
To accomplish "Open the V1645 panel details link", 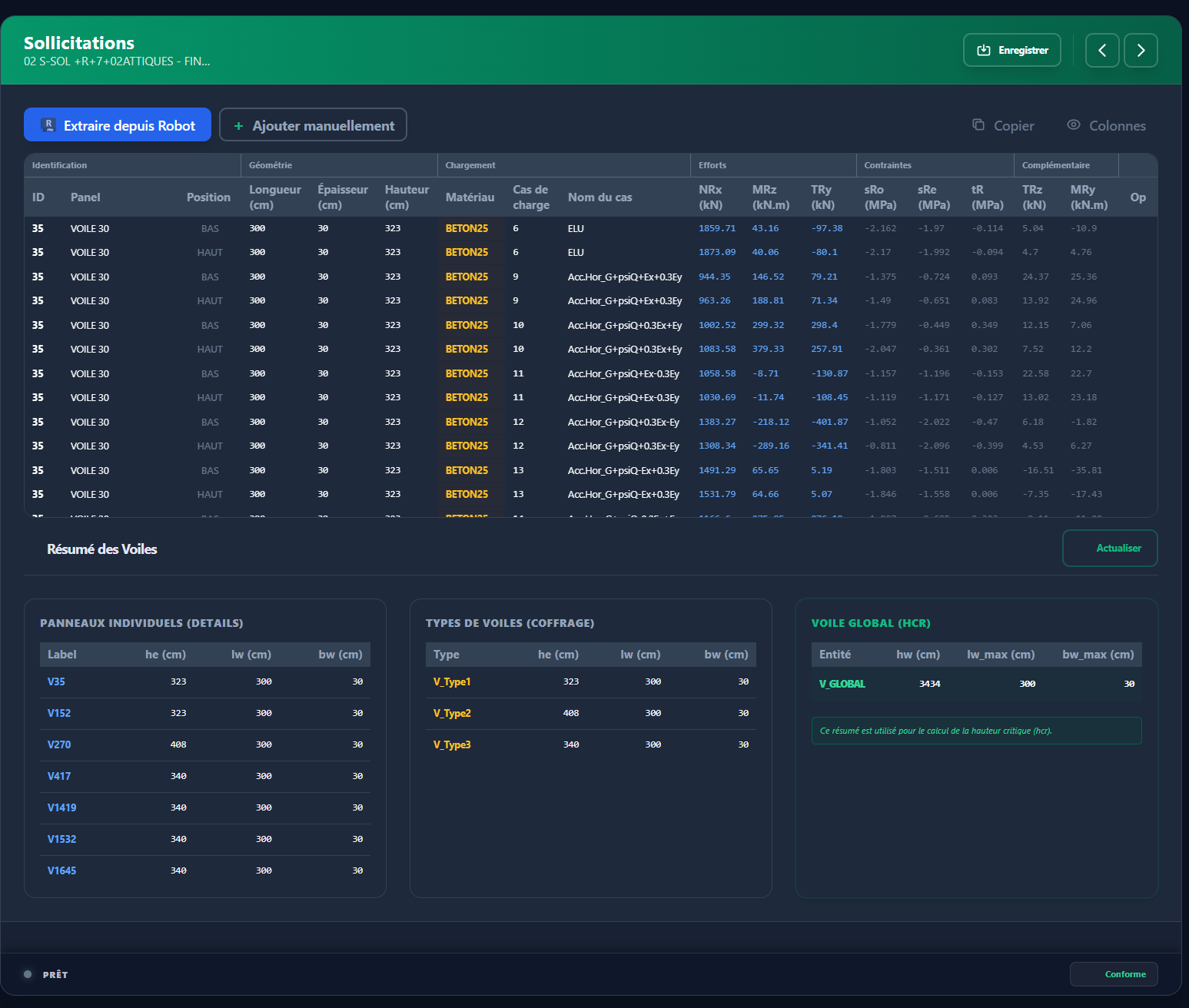I will point(61,870).
